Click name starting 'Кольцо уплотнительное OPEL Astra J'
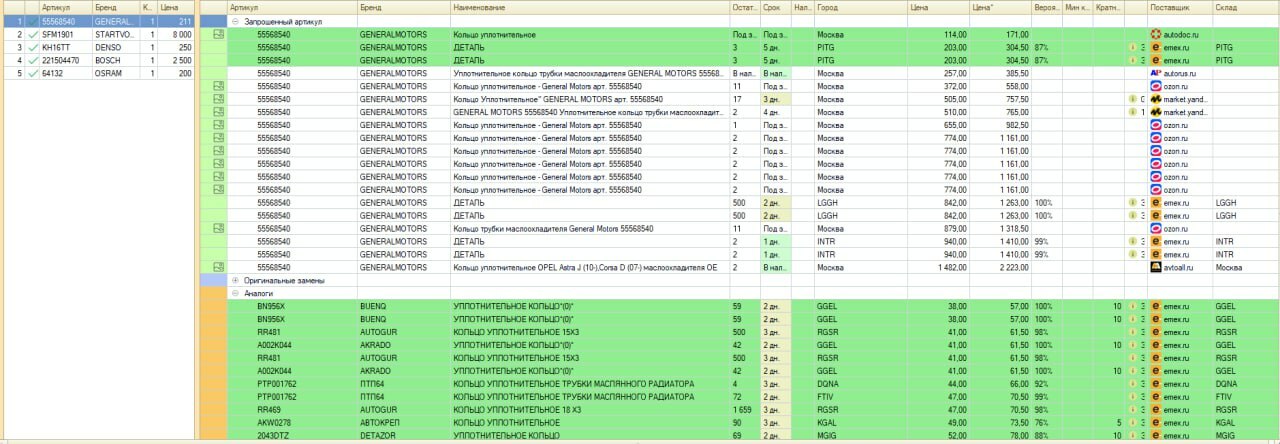This screenshot has width=1280, height=444. [x=585, y=268]
